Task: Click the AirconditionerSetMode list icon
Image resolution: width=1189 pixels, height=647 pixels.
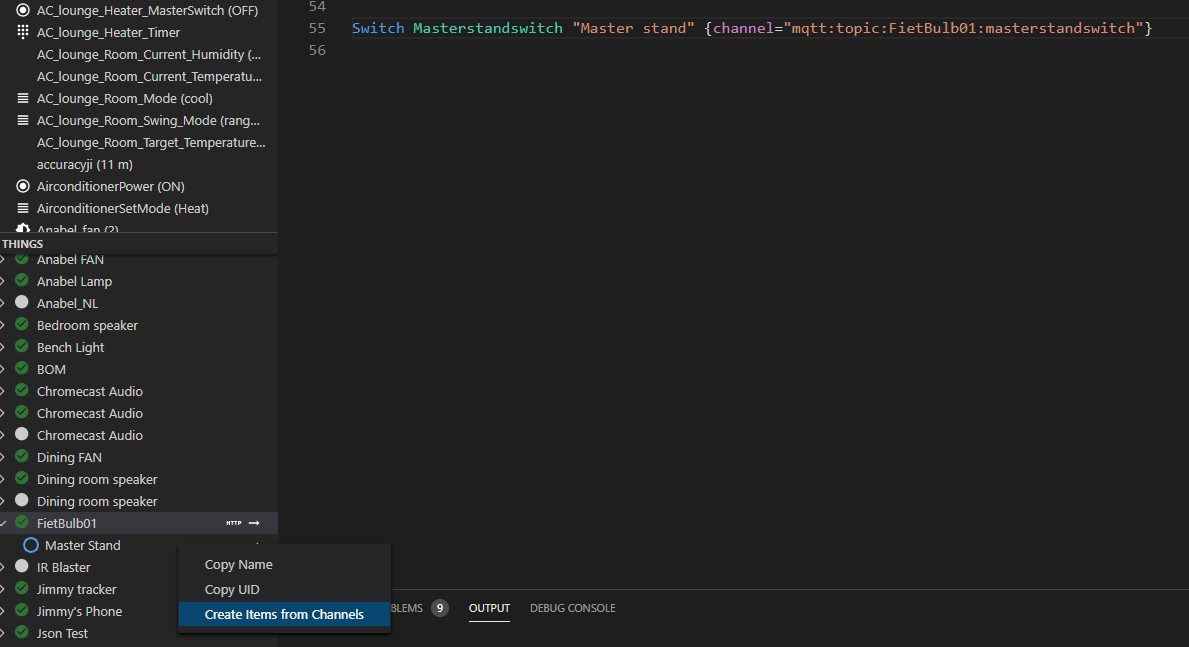Action: [x=23, y=208]
